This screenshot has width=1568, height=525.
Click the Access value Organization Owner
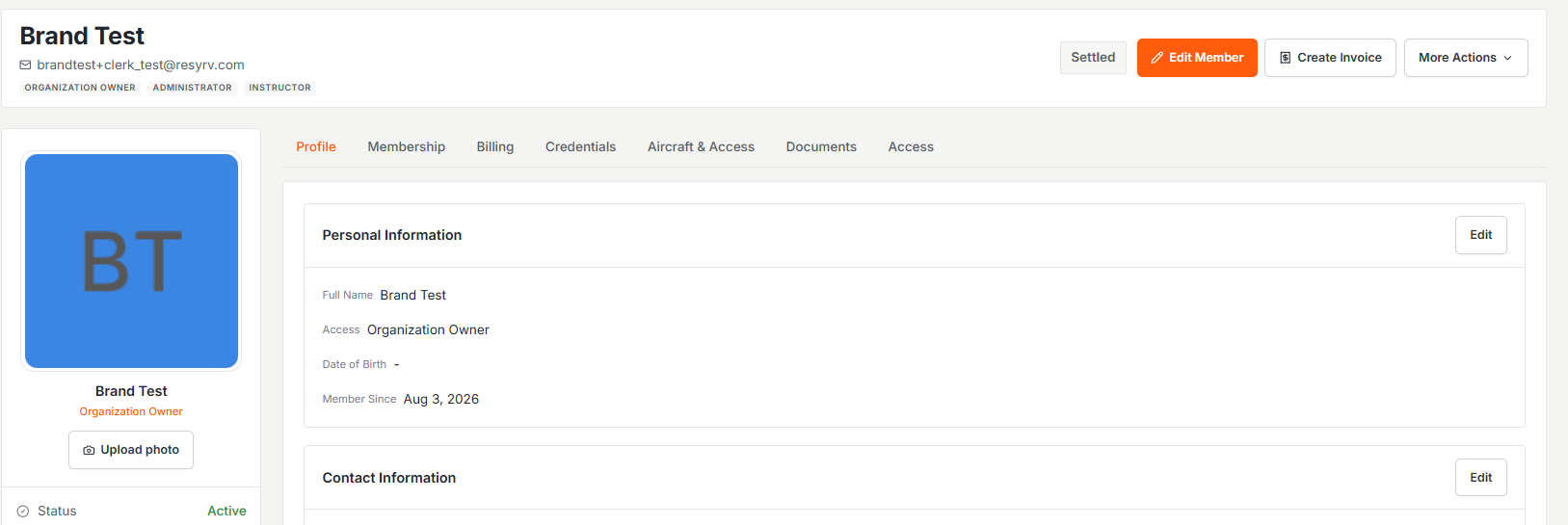click(428, 330)
